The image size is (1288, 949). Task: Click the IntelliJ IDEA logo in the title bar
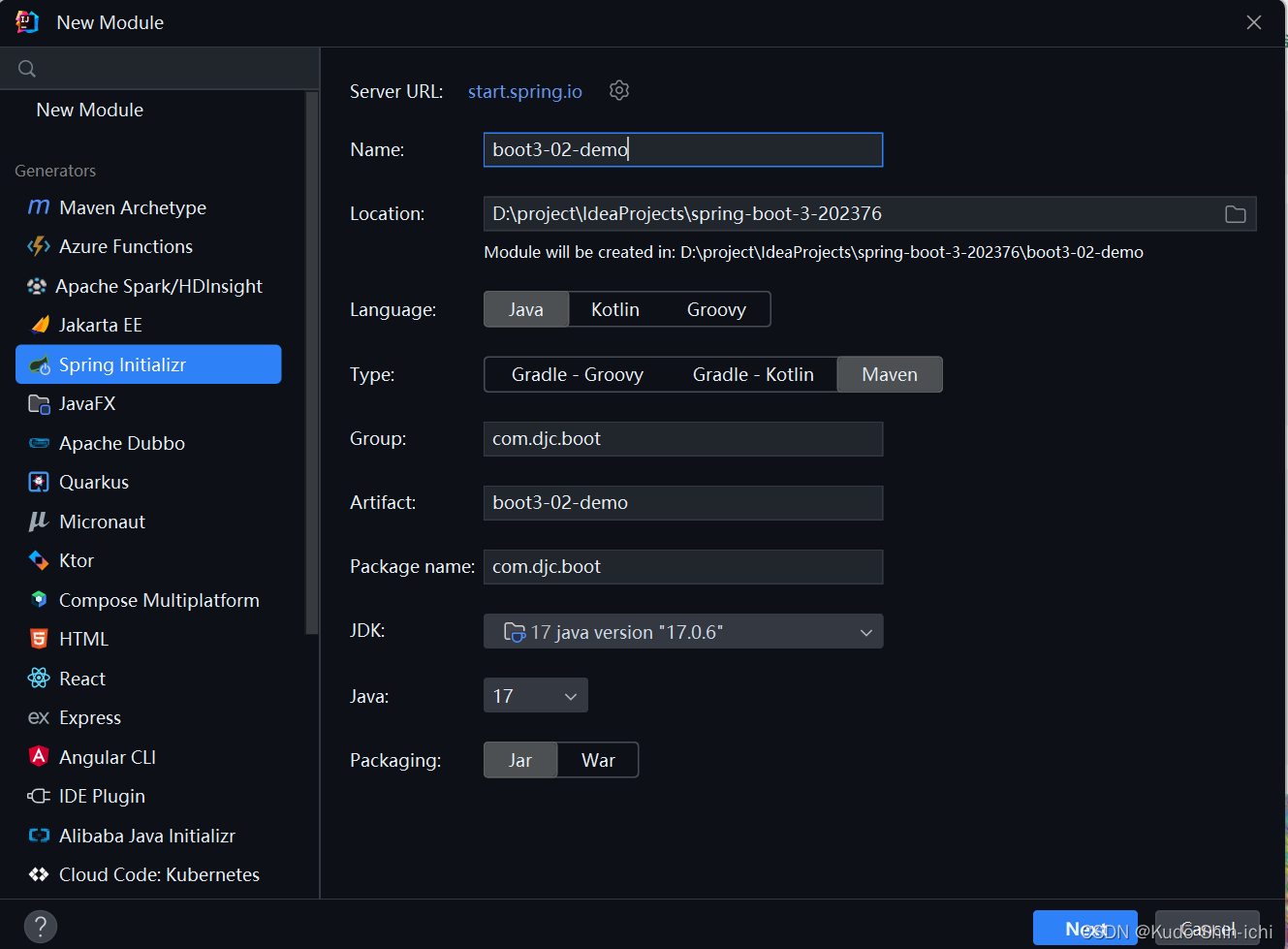click(27, 22)
